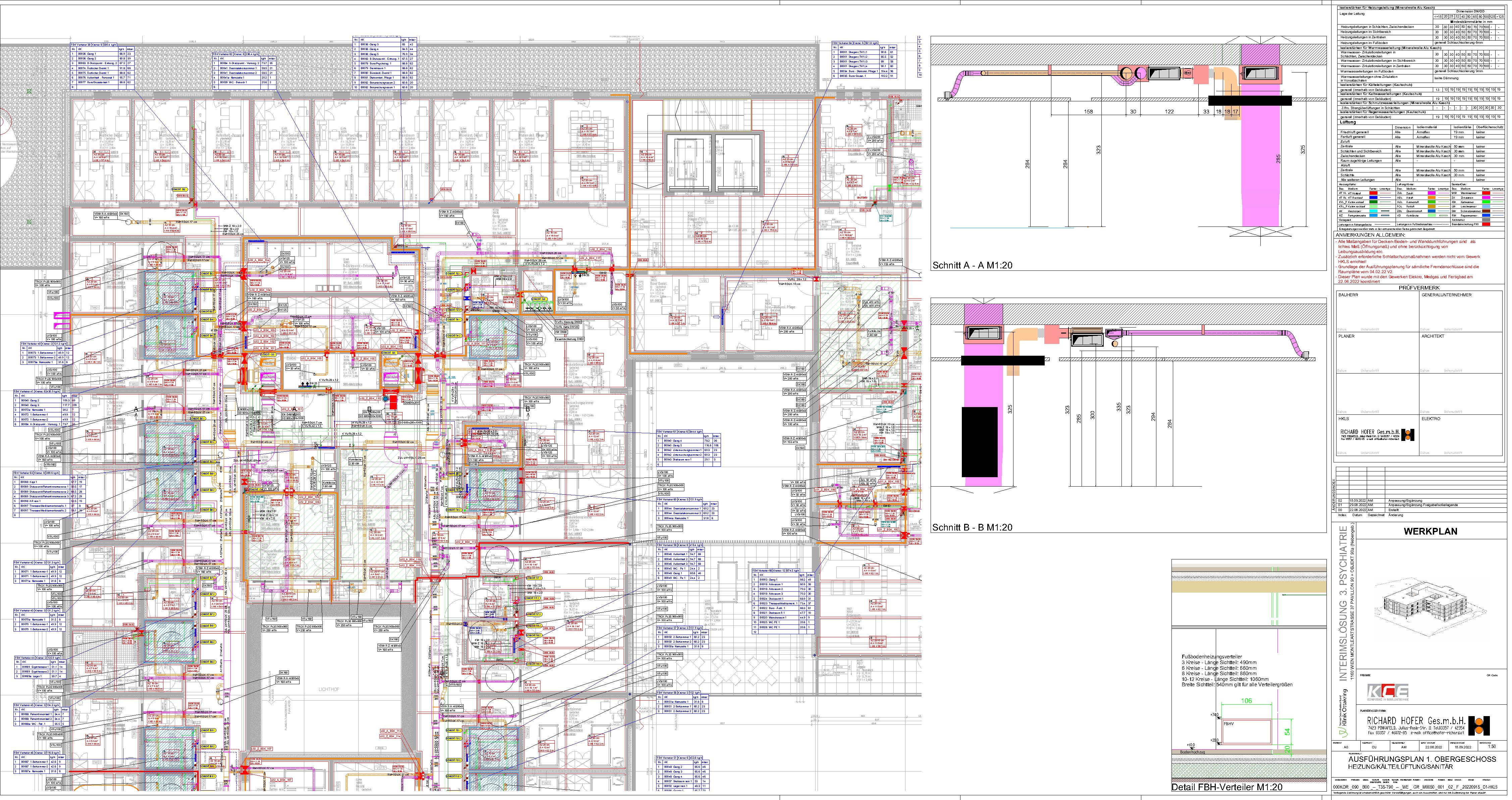Click the red Brandabschottung F90 swatch
The height and width of the screenshot is (800, 1512).
[x=1486, y=224]
